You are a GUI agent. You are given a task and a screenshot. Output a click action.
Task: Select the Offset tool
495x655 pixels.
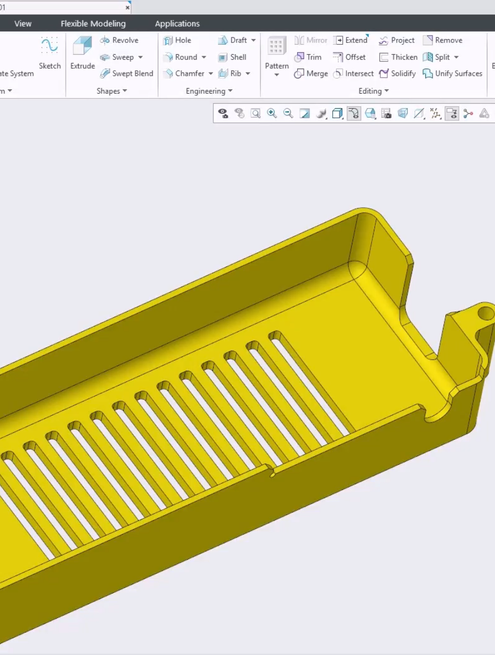(x=350, y=57)
